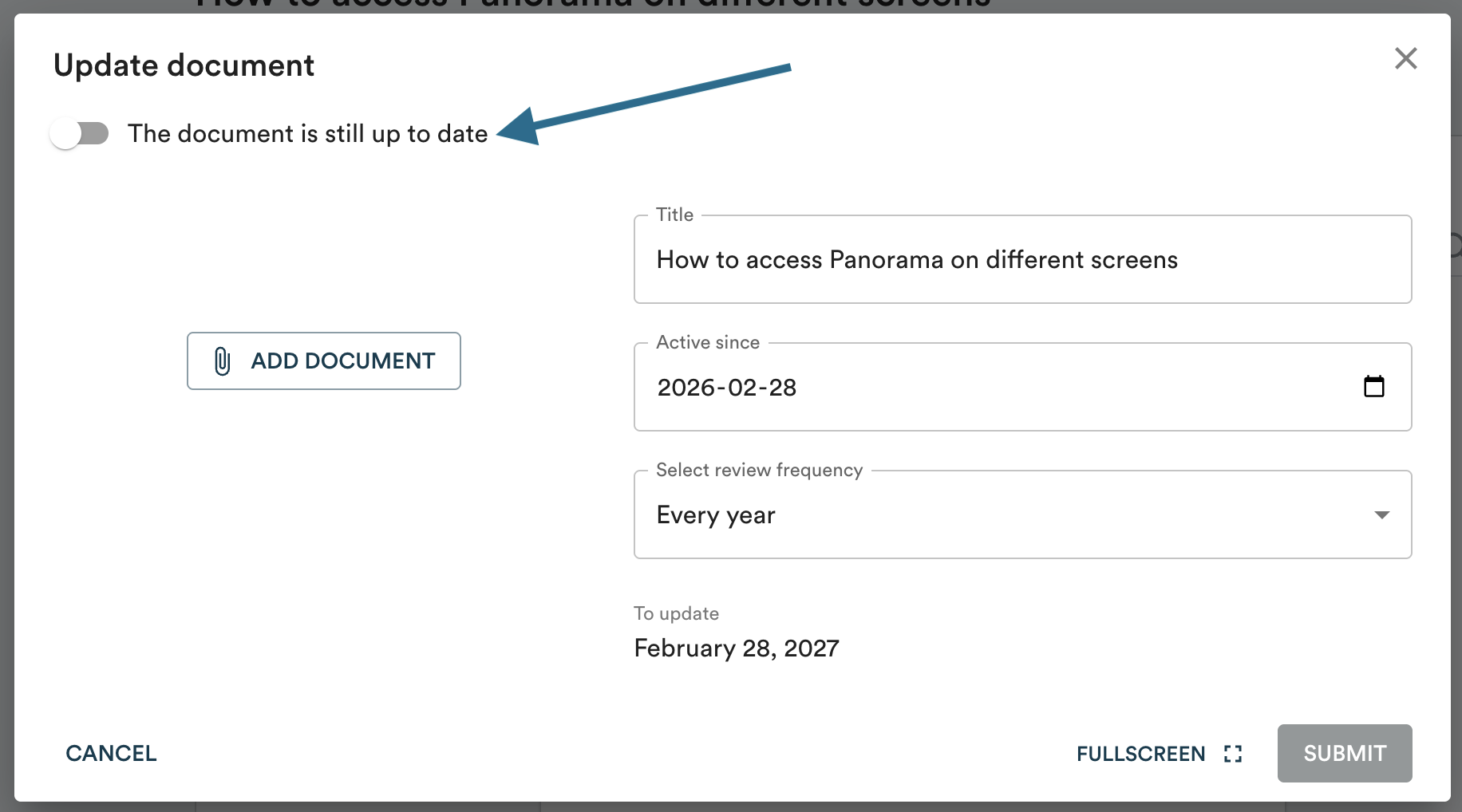Click the Update document heading
The width and height of the screenshot is (1462, 812).
coord(184,65)
